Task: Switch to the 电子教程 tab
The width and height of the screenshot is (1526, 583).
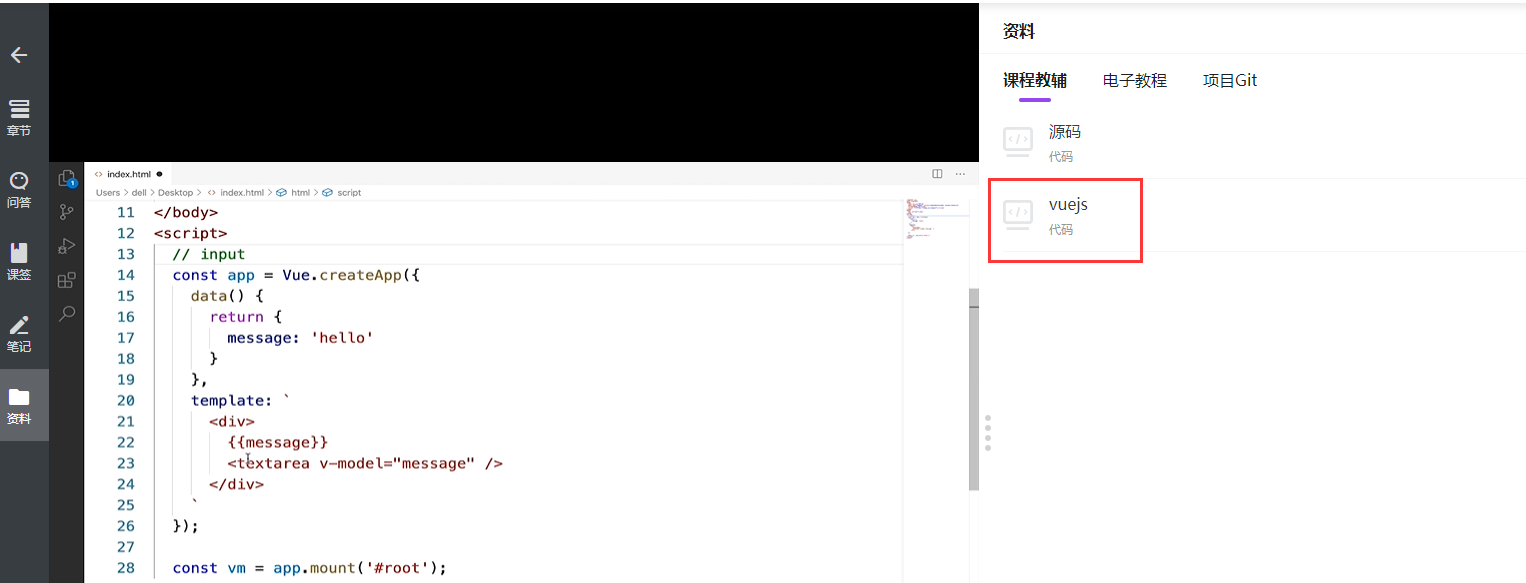Action: click(1135, 81)
